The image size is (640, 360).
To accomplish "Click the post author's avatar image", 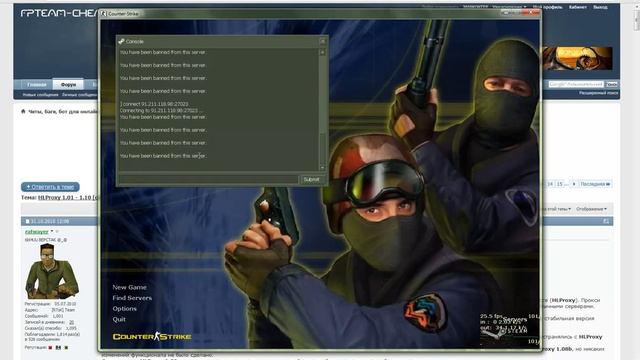I will tap(51, 271).
